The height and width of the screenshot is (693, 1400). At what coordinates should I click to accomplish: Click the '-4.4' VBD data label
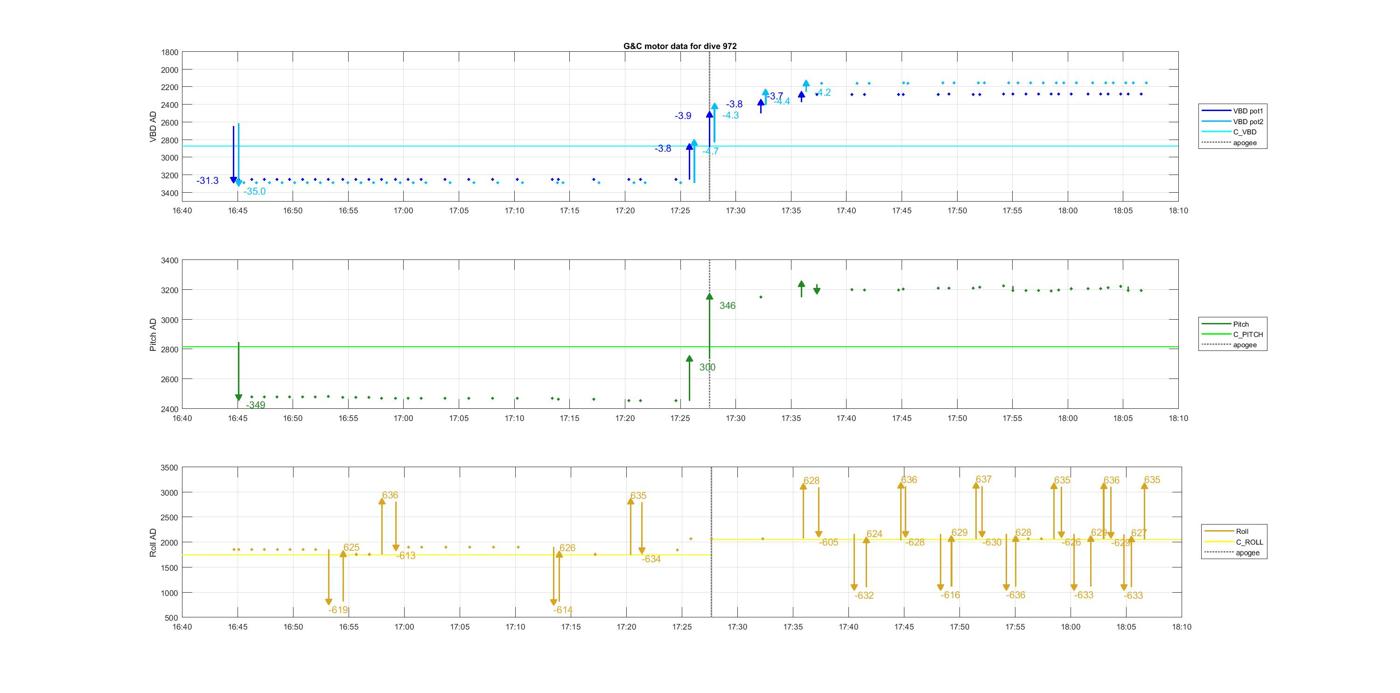click(781, 101)
